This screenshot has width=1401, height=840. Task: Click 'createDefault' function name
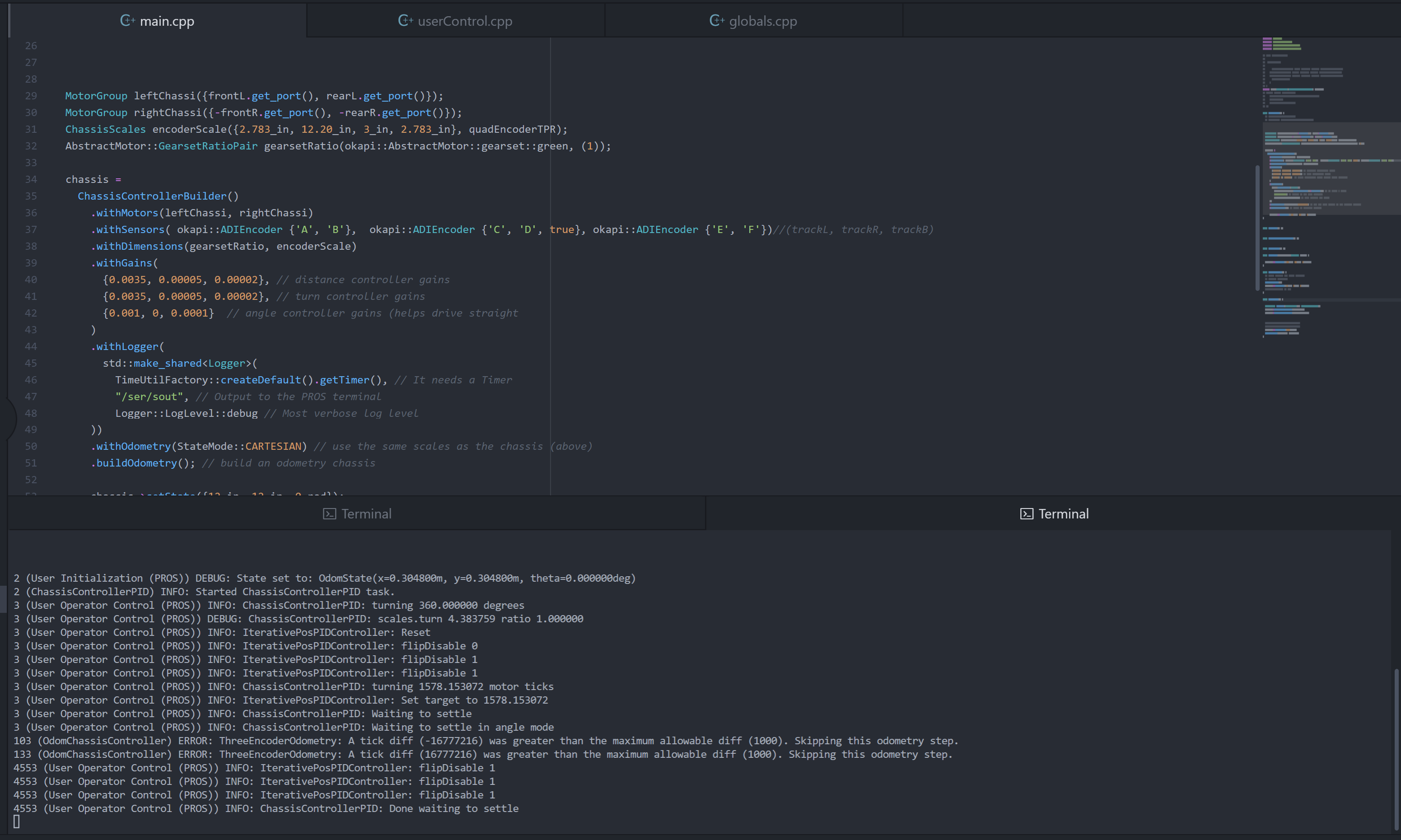pos(261,380)
